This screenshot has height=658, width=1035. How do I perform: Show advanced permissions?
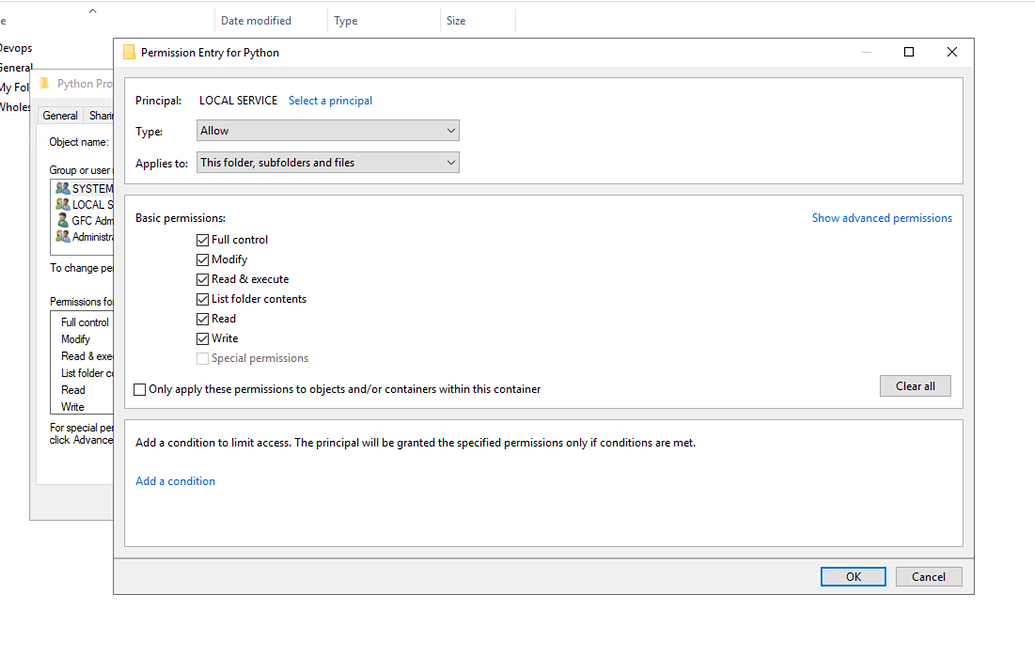coord(881,217)
